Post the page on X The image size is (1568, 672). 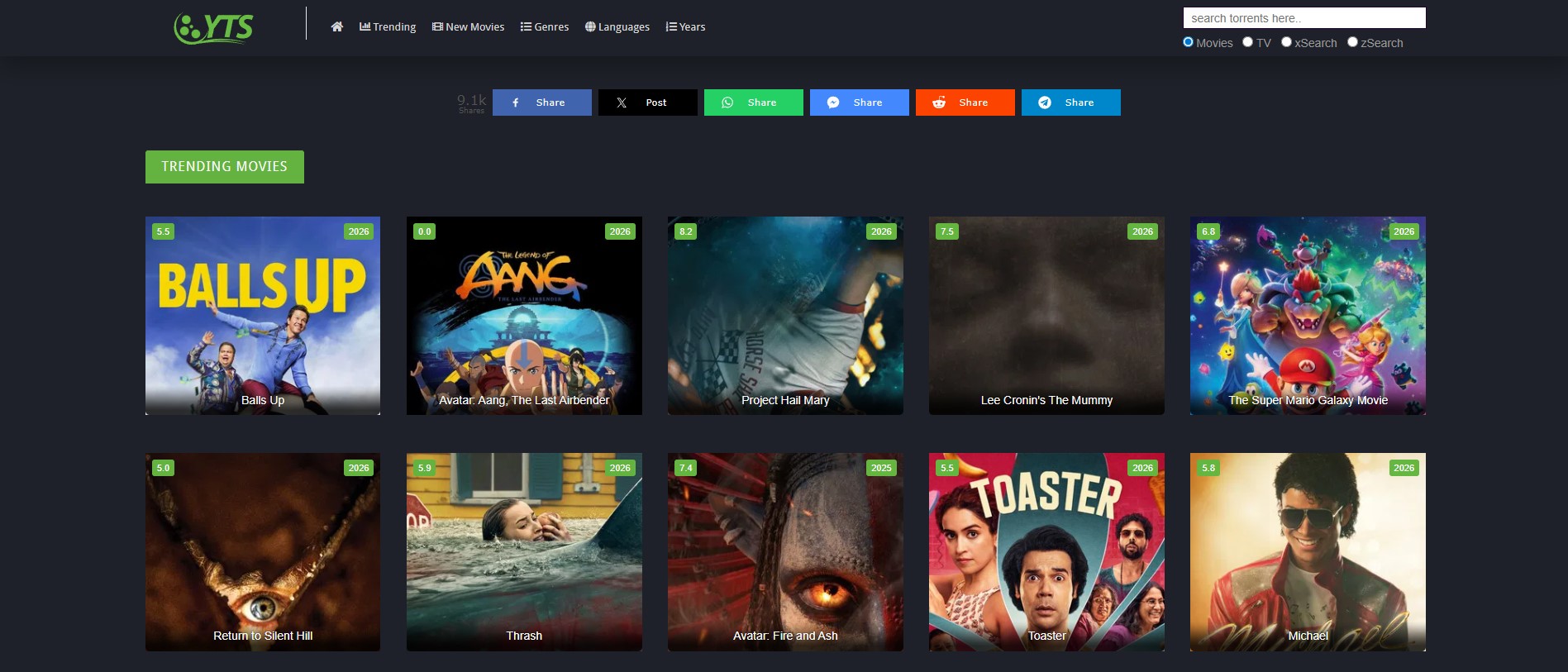click(647, 102)
